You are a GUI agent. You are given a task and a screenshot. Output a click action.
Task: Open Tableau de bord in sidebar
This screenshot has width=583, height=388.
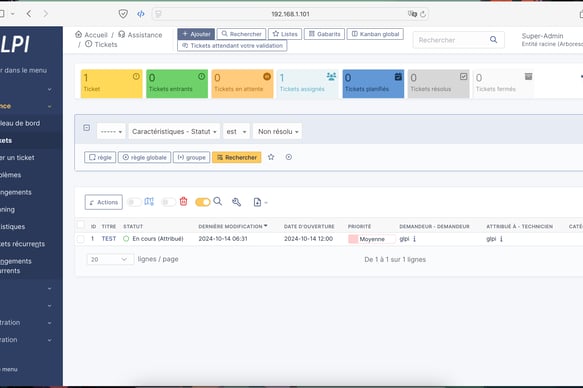(x=20, y=123)
